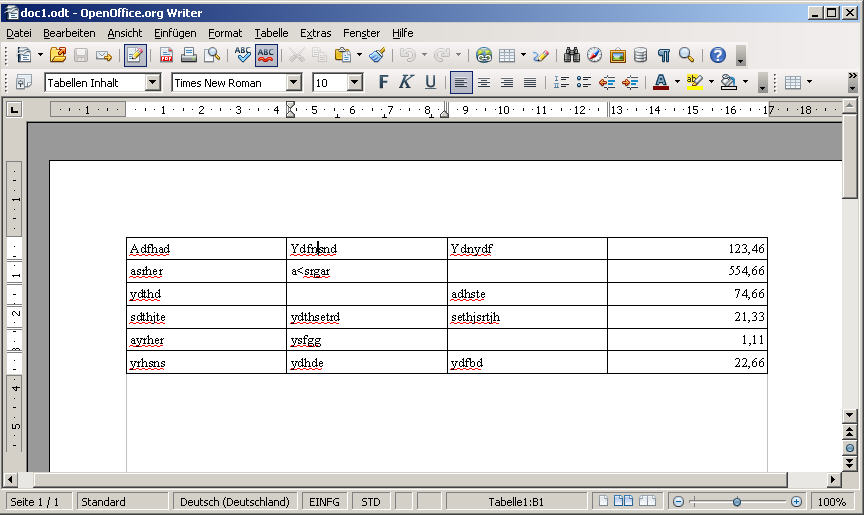Open the Tabelle menu
864x515 pixels.
pyautogui.click(x=271, y=33)
